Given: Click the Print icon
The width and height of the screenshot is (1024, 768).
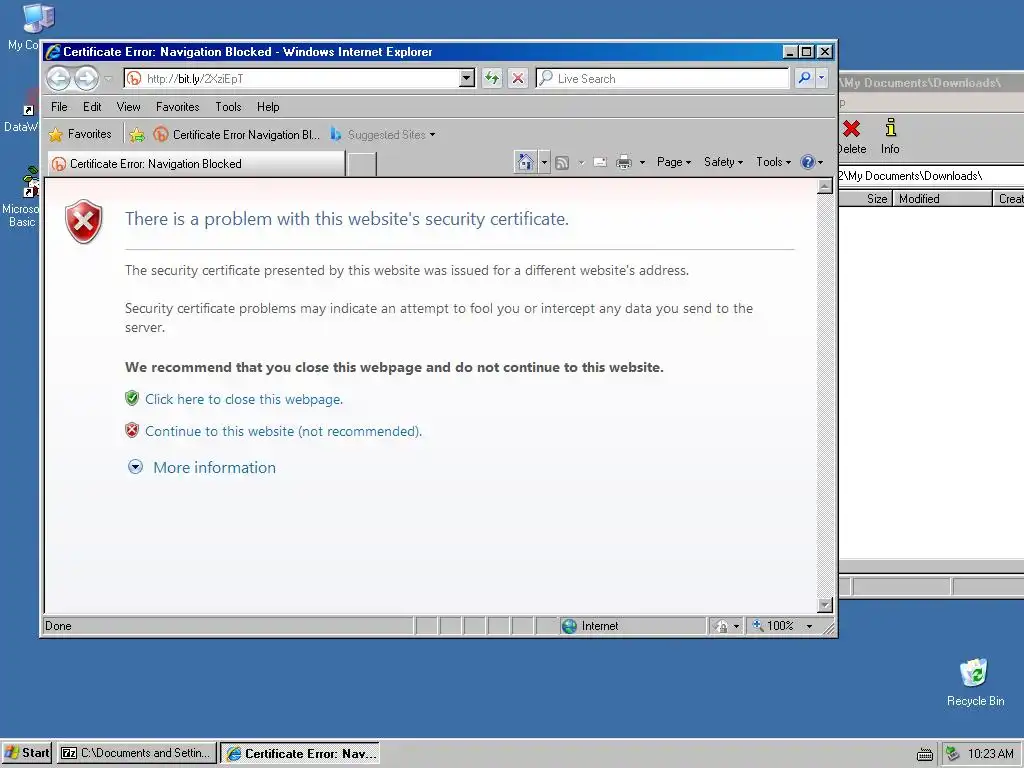Looking at the screenshot, I should pos(624,163).
